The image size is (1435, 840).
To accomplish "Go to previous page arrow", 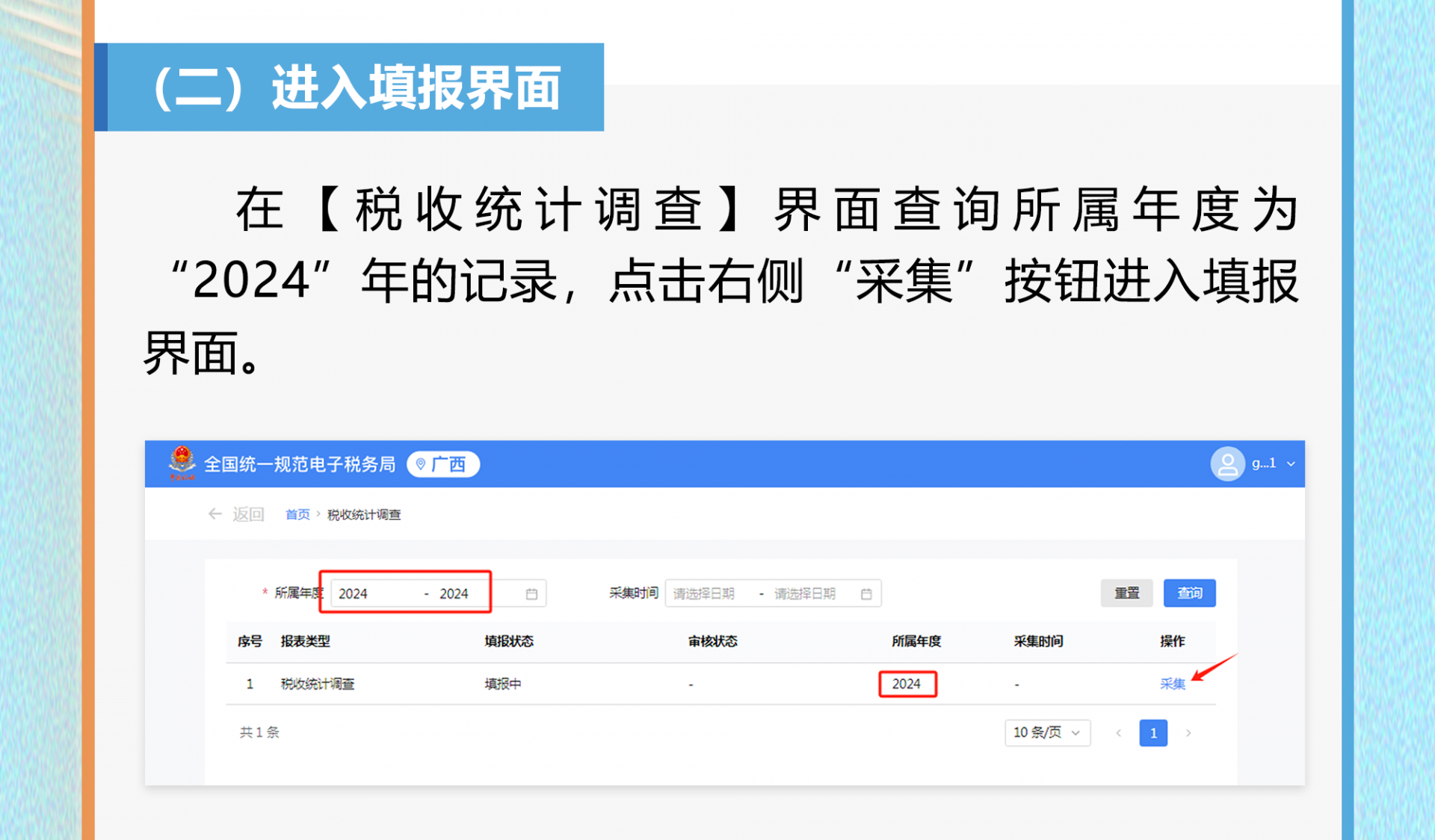I will [1118, 733].
